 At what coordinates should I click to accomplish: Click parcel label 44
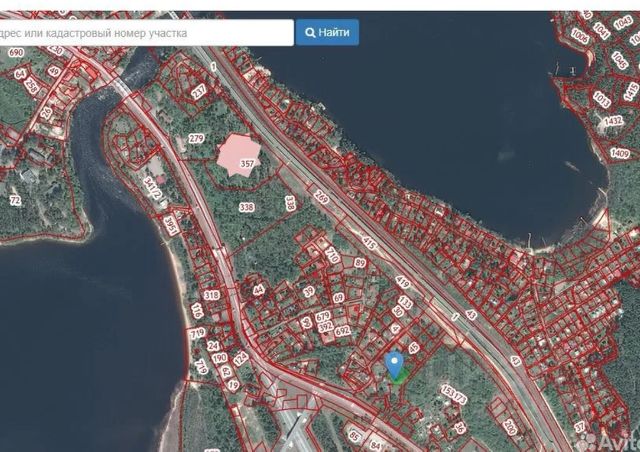(258, 290)
